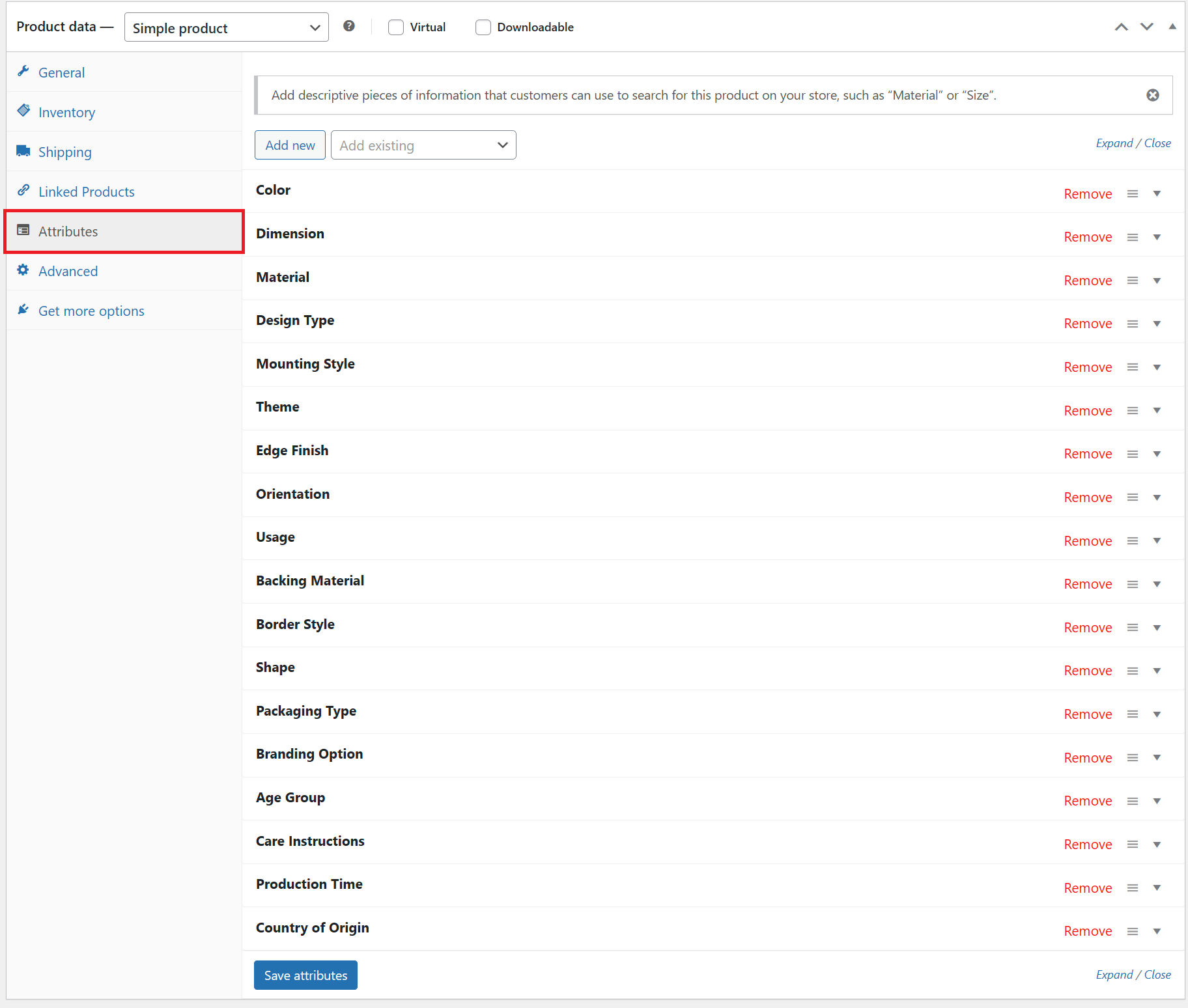The height and width of the screenshot is (1008, 1188).
Task: Click the move-panel-up chevron icon
Action: click(x=1121, y=27)
